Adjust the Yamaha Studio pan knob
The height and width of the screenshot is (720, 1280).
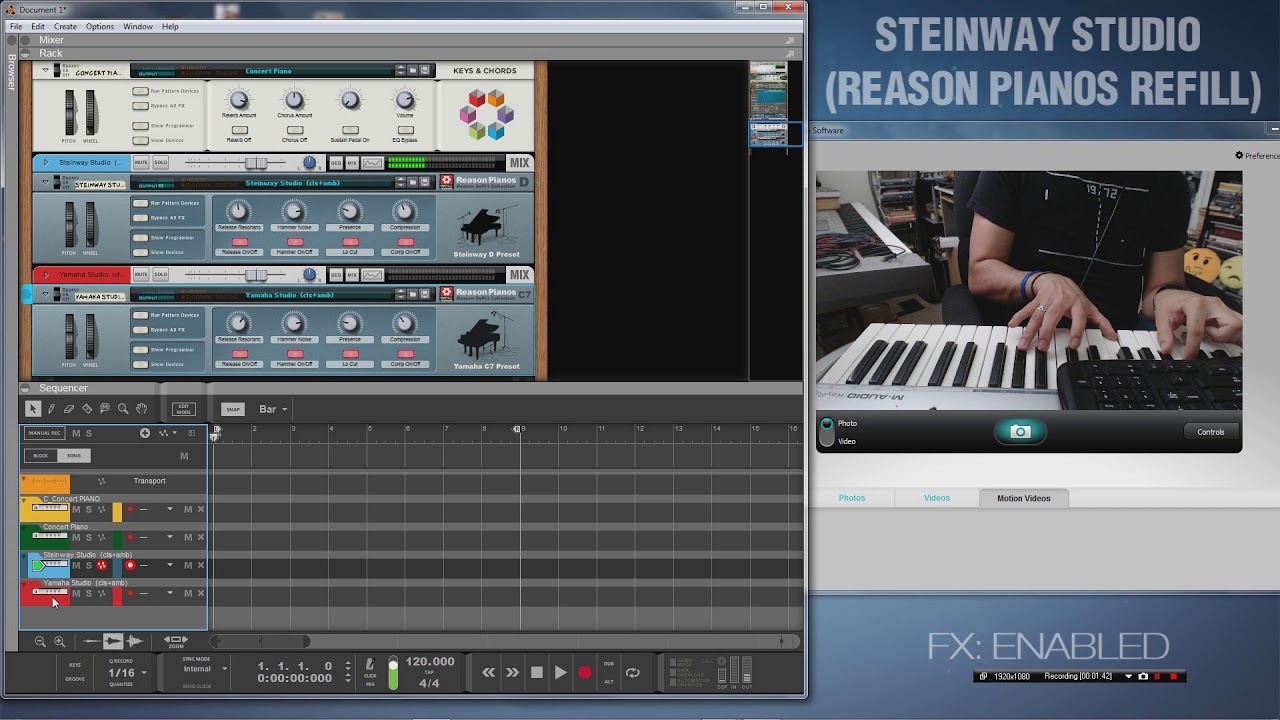[x=310, y=275]
